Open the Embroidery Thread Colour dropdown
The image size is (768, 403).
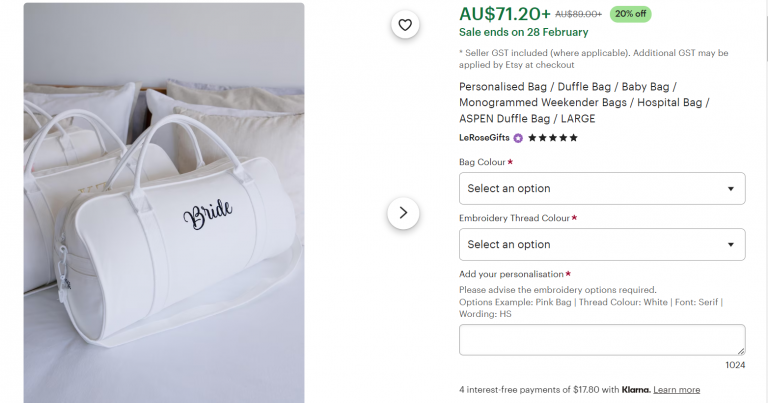pyautogui.click(x=601, y=244)
